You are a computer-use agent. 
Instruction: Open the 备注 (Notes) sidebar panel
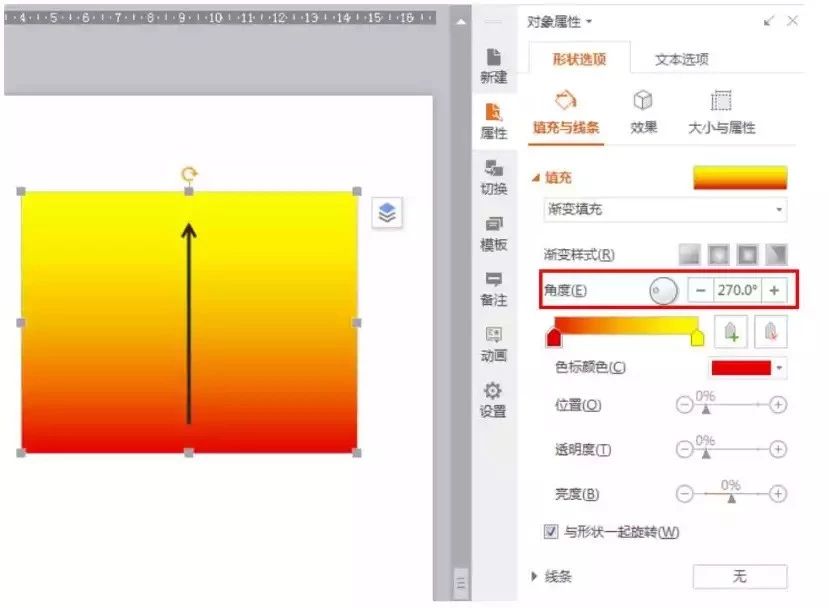494,289
